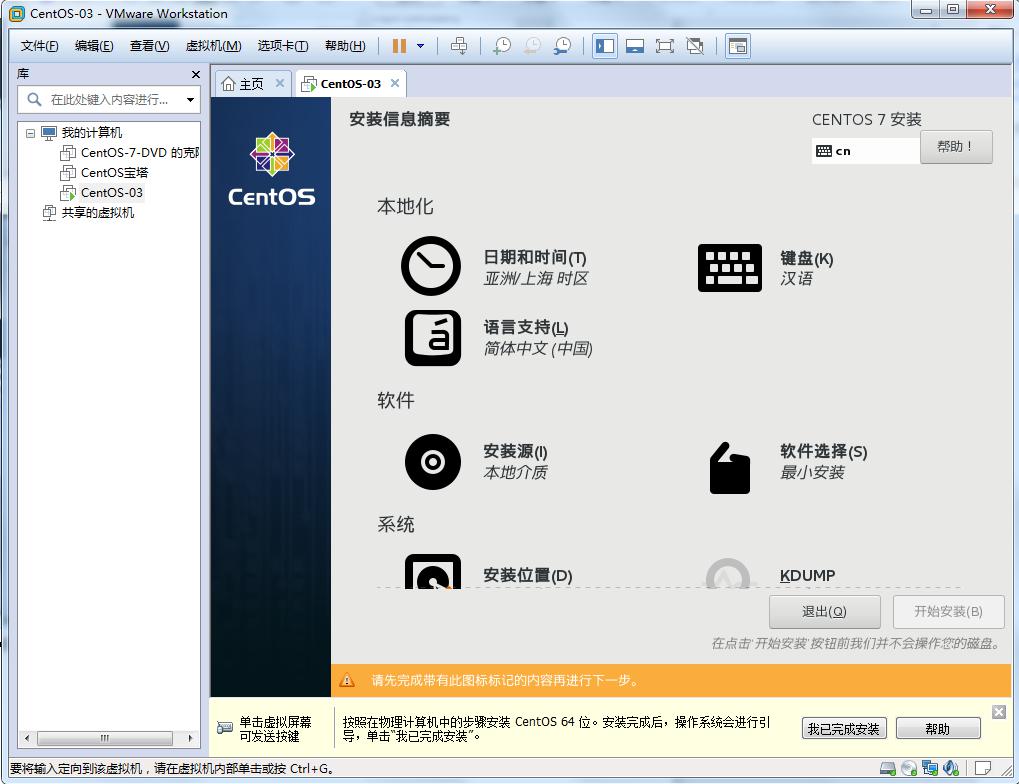This screenshot has width=1019, height=784.
Task: Open the 选项卡(T) menu
Action: click(283, 46)
